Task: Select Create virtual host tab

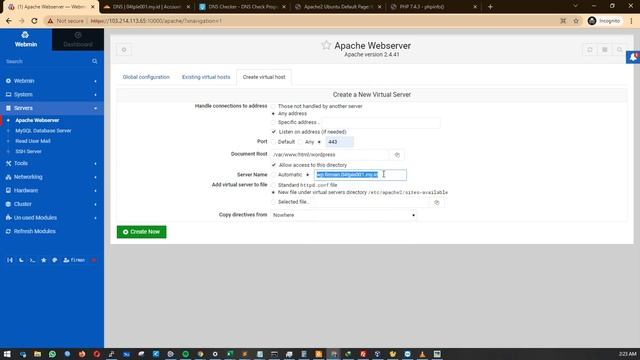Action: pos(264,77)
